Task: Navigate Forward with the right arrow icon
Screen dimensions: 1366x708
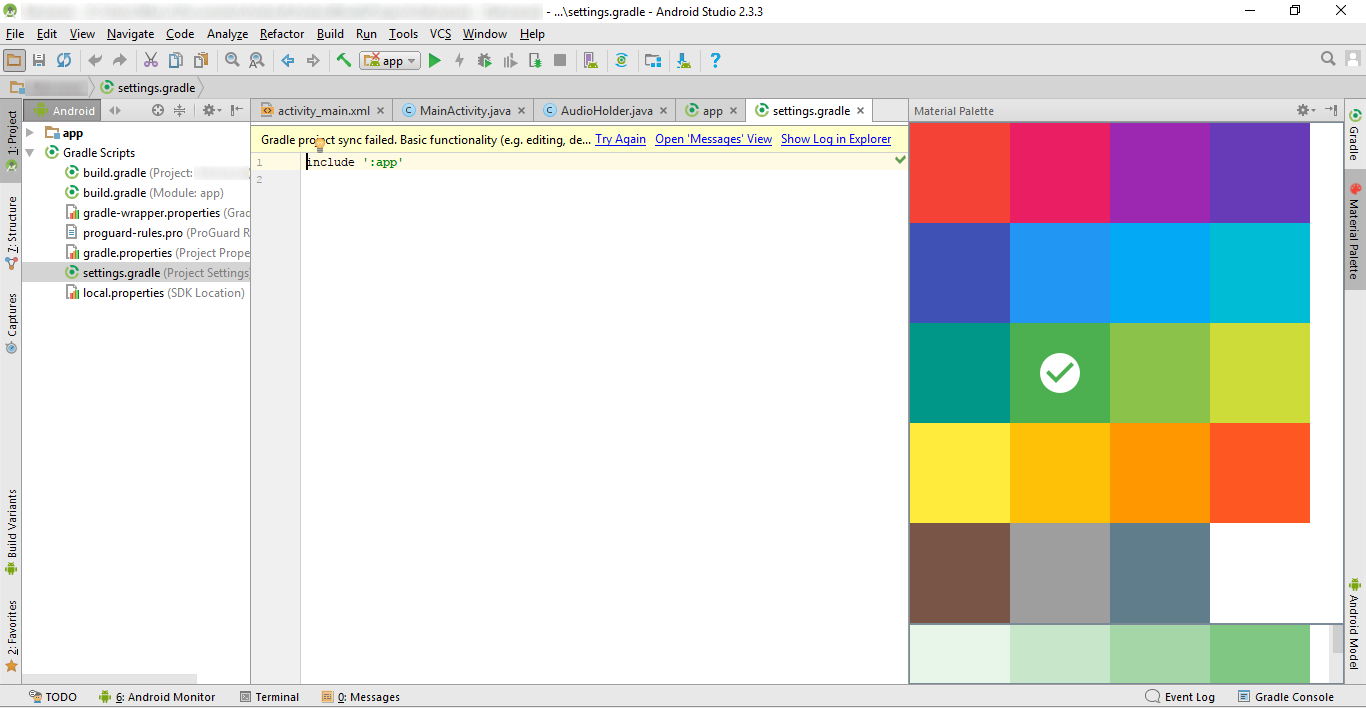Action: coord(313,60)
